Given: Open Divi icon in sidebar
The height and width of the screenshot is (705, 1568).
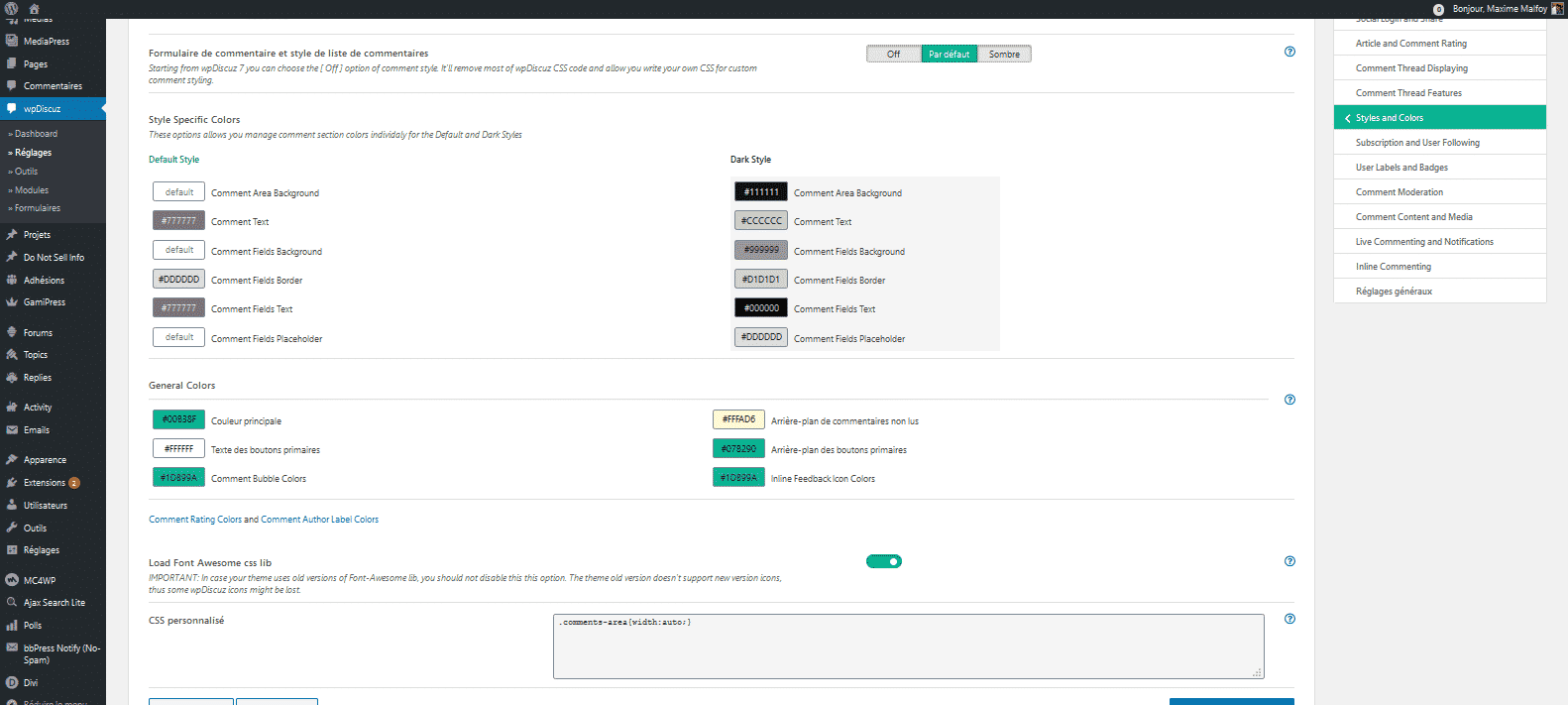Looking at the screenshot, I should point(12,682).
